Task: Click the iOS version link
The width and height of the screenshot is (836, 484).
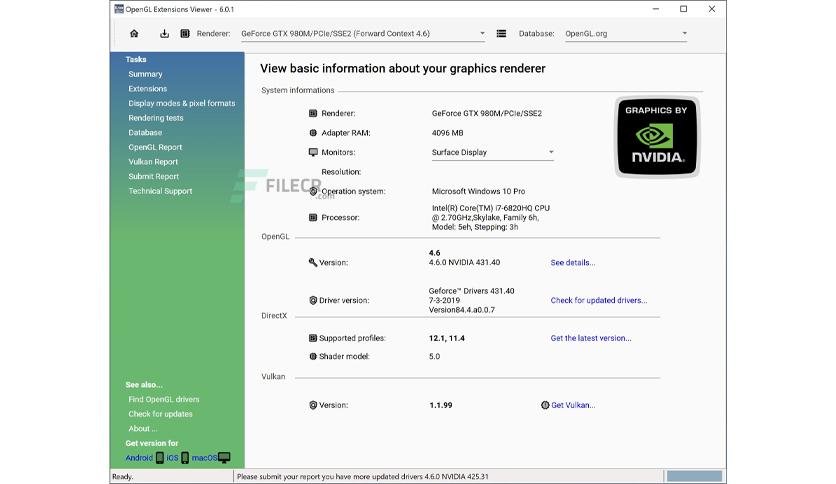Action: pyautogui.click(x=172, y=458)
